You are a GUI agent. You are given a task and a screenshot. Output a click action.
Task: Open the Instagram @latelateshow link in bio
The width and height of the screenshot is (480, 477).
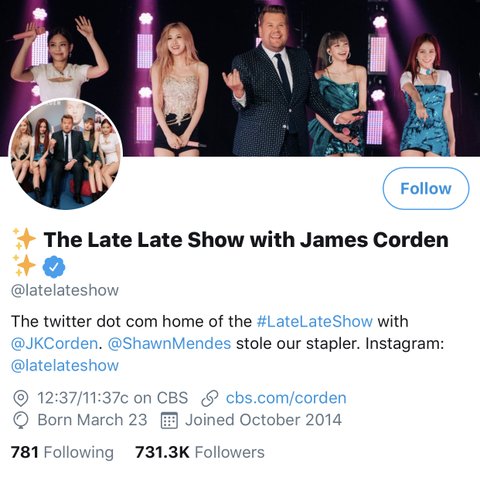(65, 366)
